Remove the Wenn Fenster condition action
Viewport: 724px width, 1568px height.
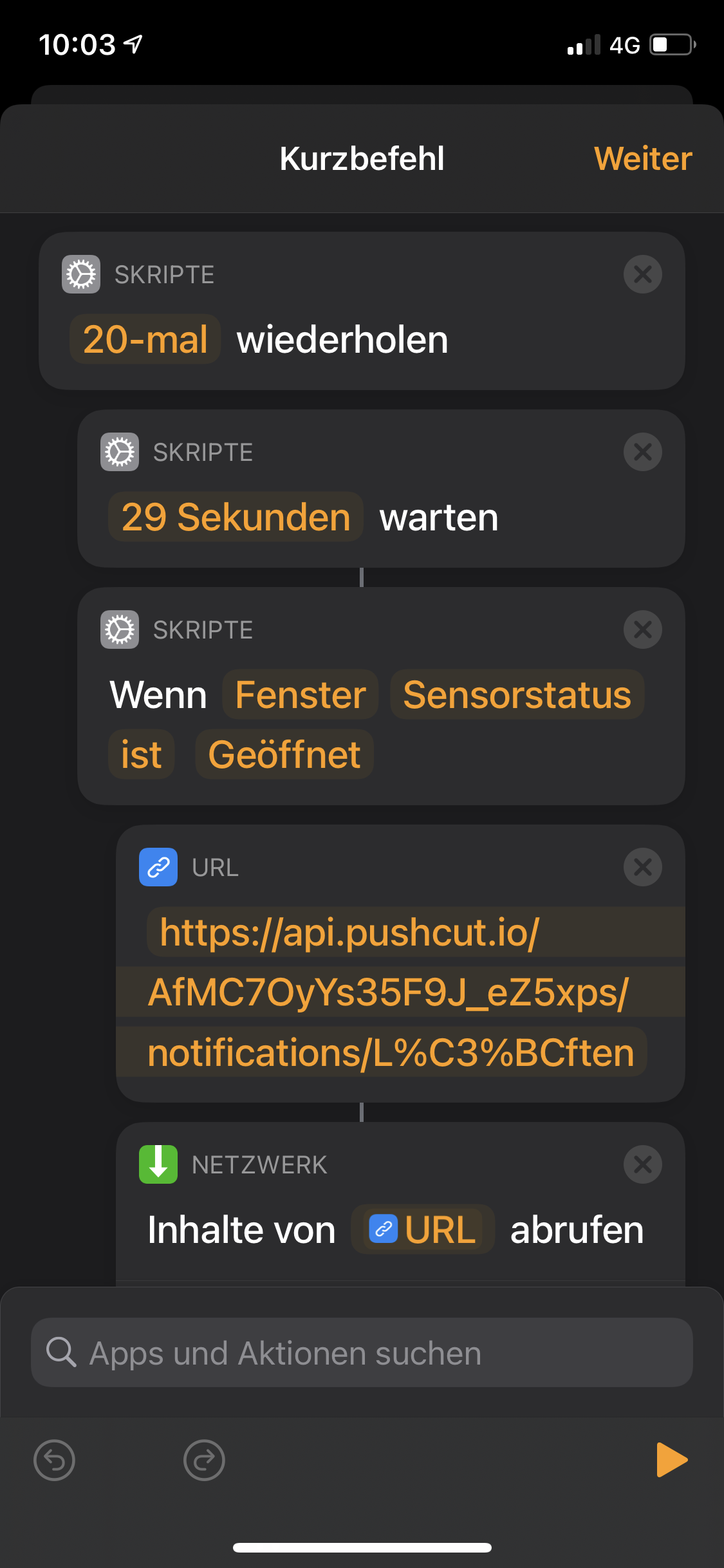click(642, 630)
